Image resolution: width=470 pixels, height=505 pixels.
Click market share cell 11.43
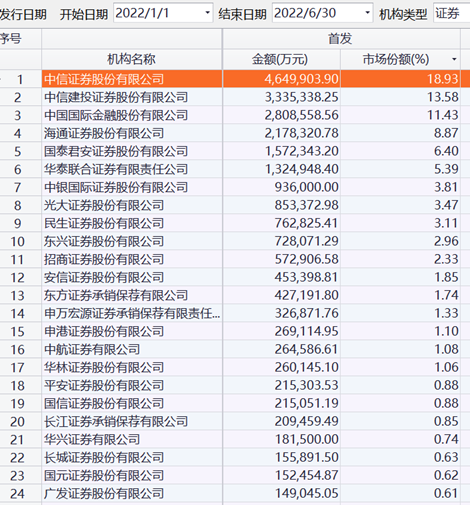(400, 115)
